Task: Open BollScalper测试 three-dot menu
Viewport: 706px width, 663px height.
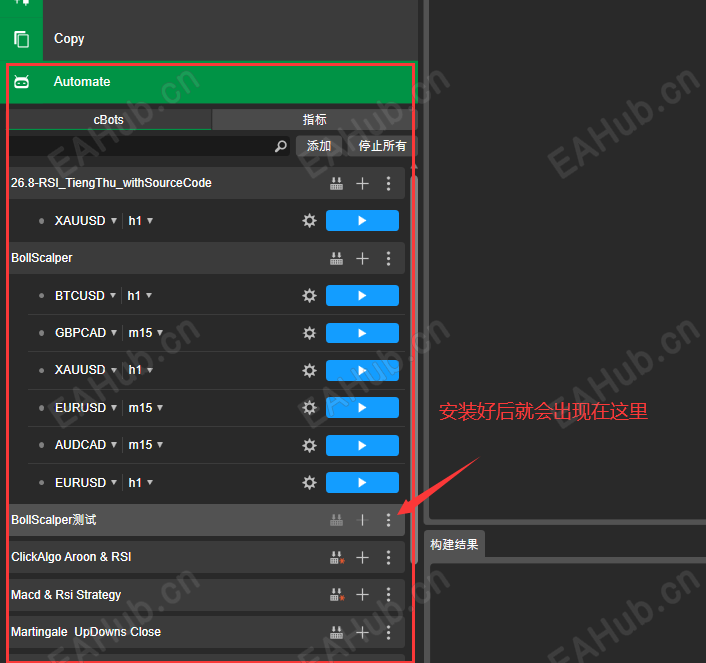Action: 389,520
